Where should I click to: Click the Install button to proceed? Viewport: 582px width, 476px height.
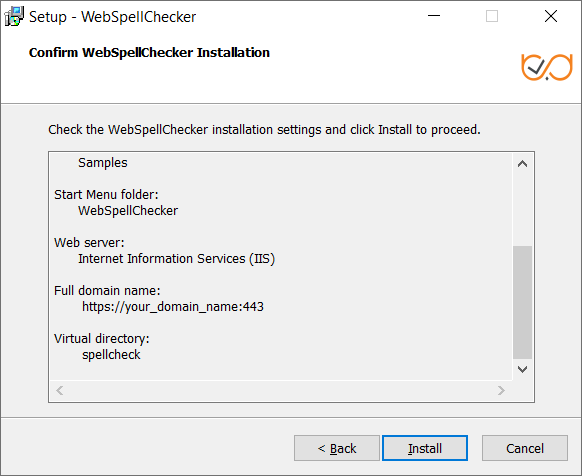tap(425, 448)
